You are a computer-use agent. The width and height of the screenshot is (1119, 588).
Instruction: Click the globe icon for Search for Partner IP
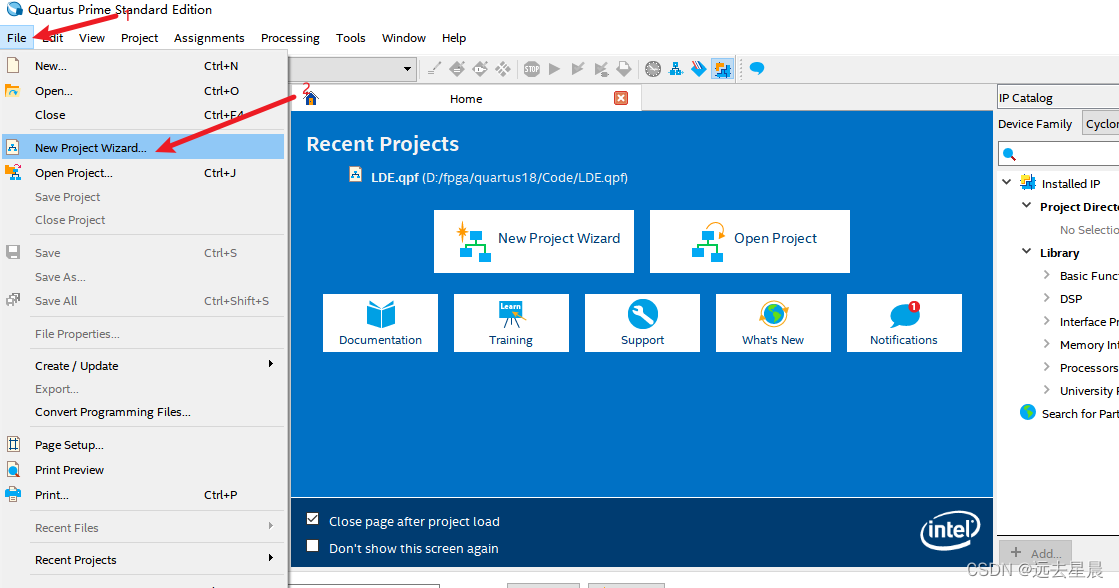tap(1028, 412)
